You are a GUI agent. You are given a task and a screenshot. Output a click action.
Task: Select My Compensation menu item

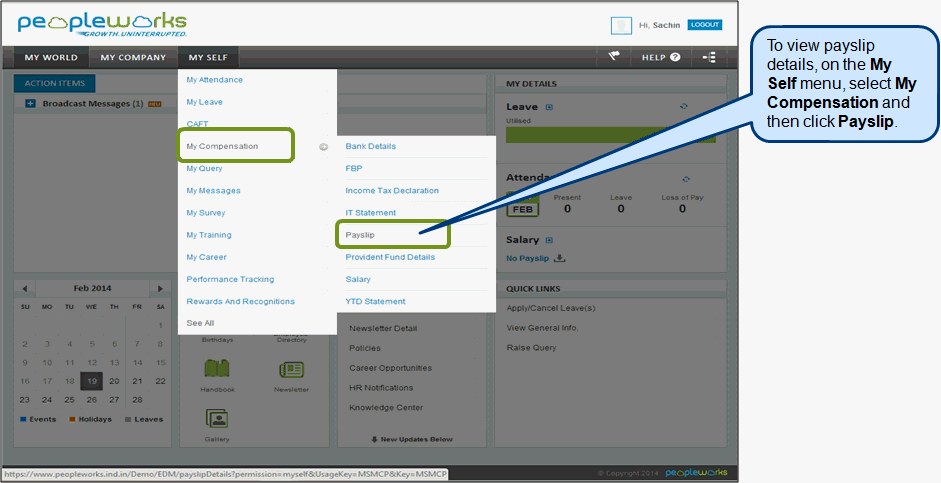[x=222, y=146]
